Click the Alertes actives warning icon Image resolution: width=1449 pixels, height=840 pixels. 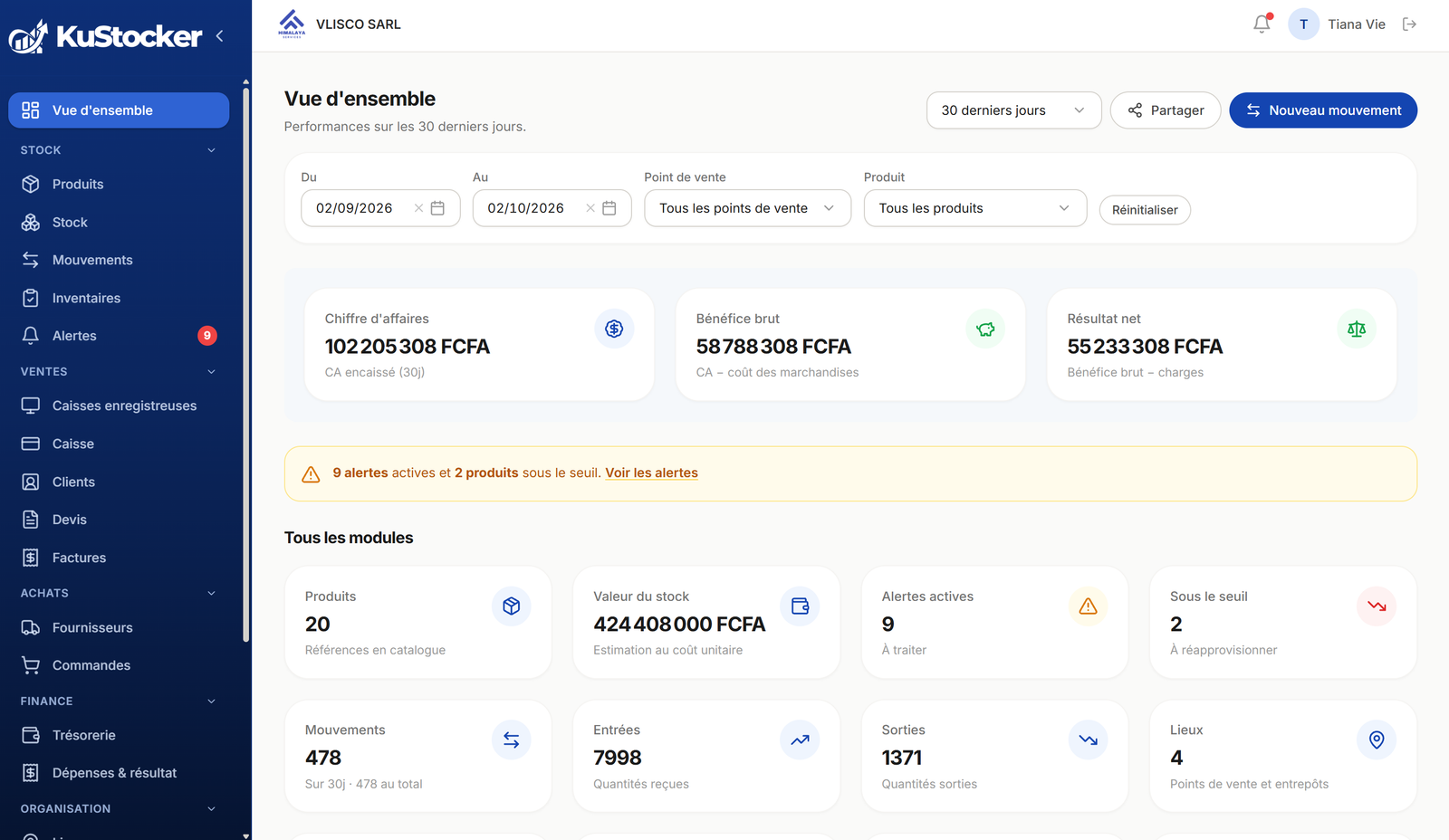point(1089,606)
